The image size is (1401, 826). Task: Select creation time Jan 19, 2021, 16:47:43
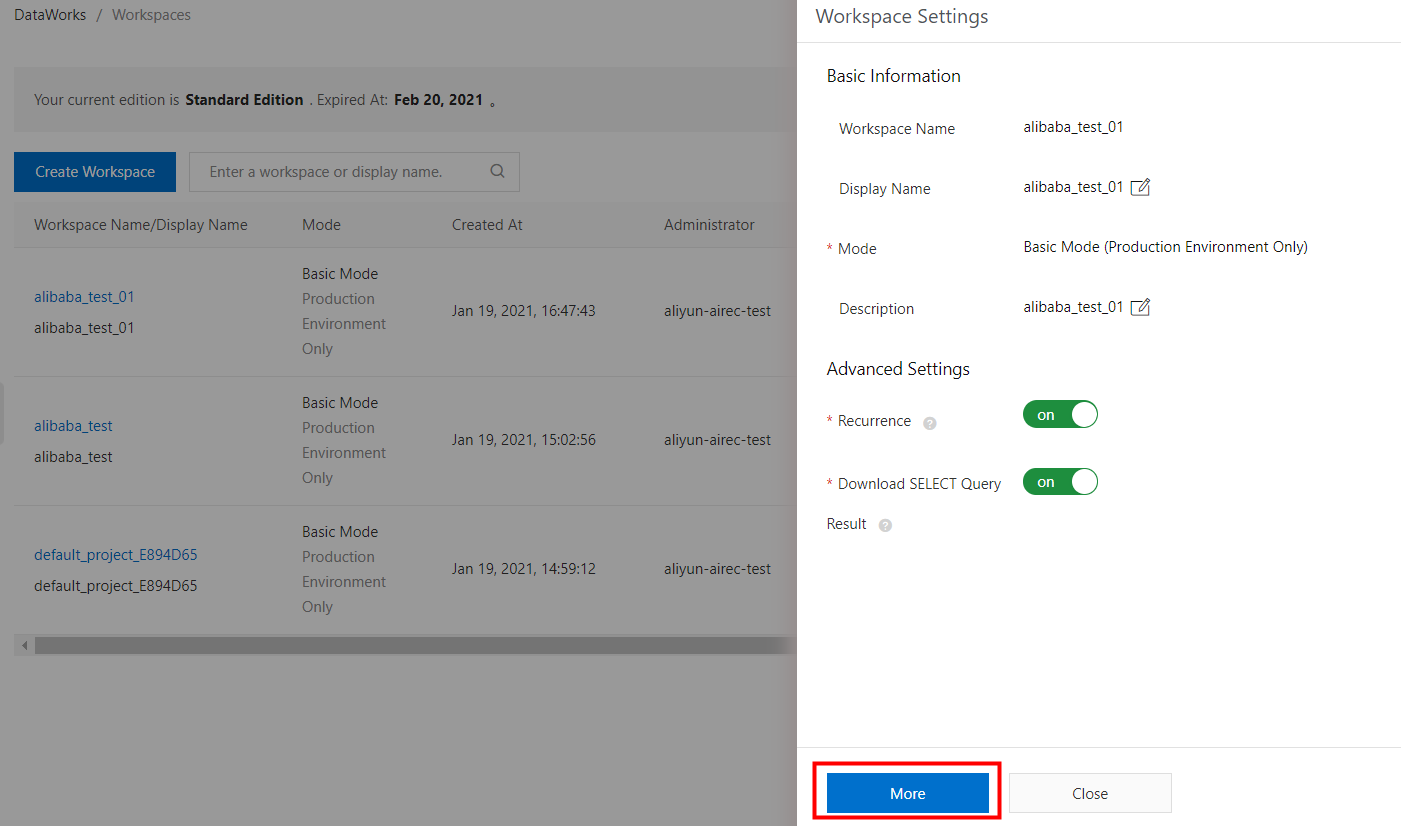(524, 311)
